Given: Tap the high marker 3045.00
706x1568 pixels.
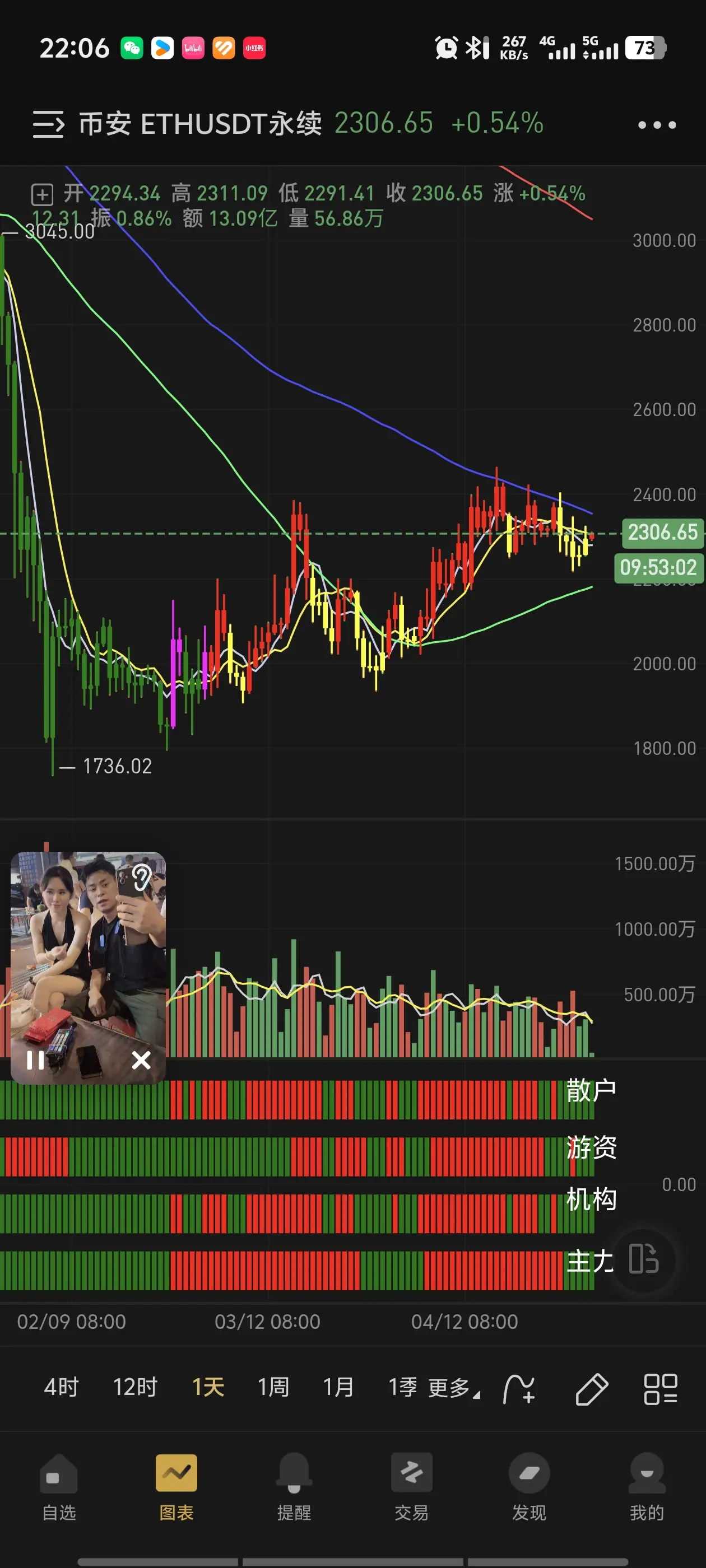Looking at the screenshot, I should click(x=60, y=232).
